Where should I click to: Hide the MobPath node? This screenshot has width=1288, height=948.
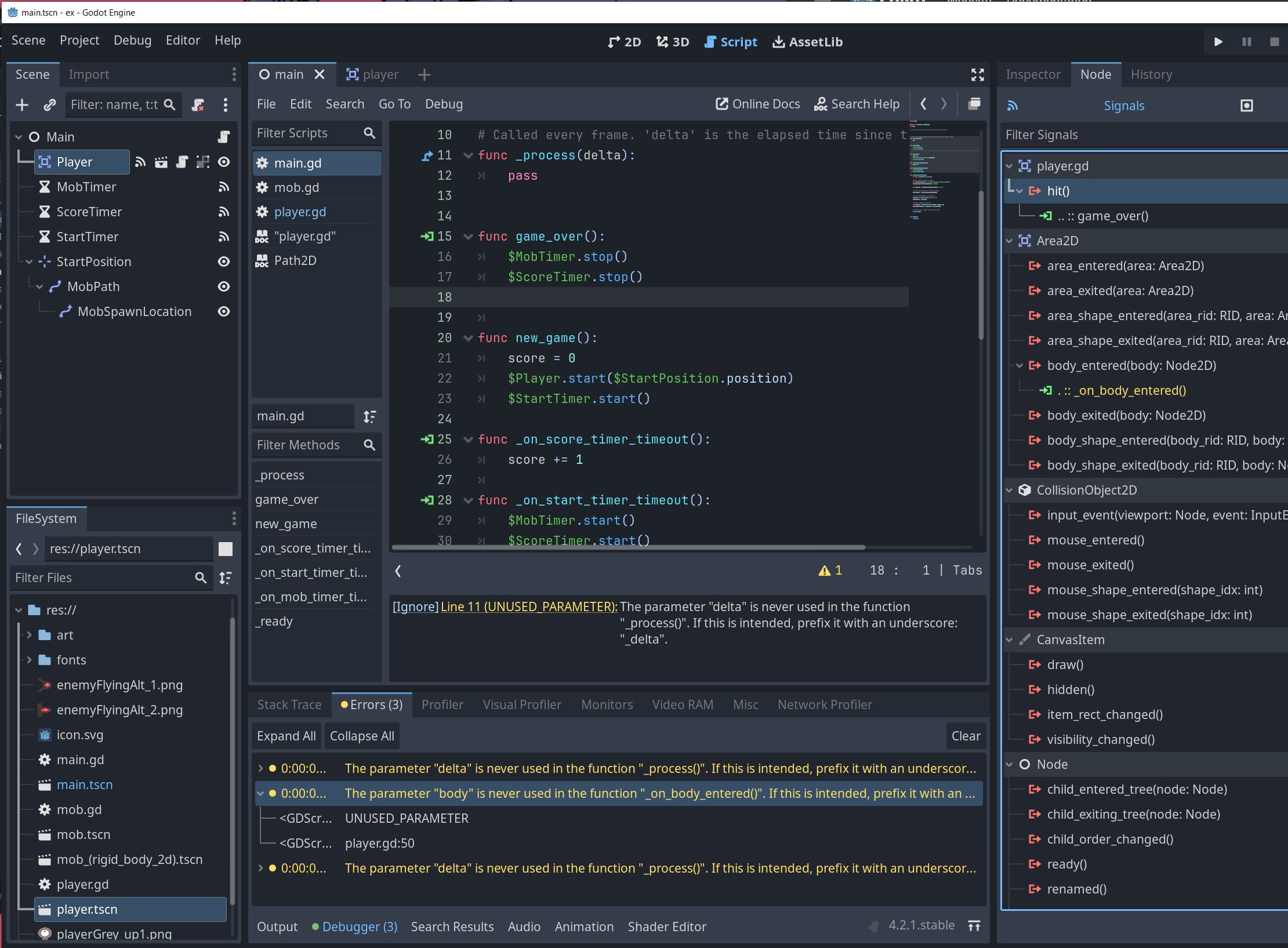coord(223,286)
